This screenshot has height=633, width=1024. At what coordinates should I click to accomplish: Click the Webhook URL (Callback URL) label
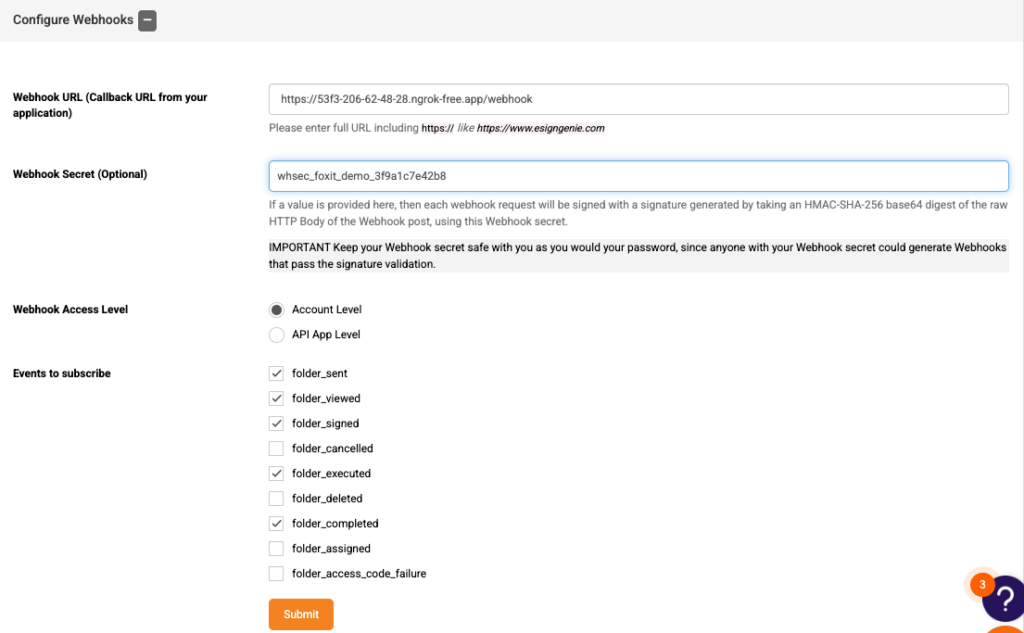pyautogui.click(x=110, y=105)
